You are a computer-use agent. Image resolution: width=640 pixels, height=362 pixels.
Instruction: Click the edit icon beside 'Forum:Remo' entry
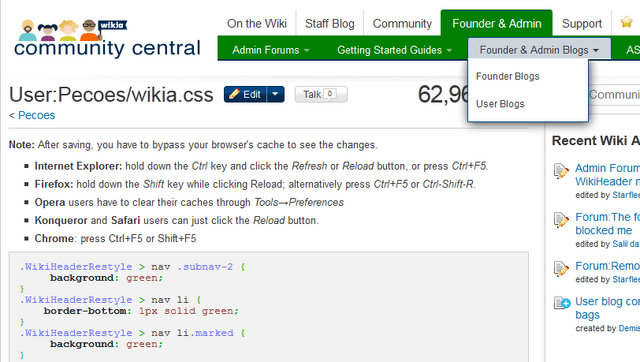pos(561,269)
